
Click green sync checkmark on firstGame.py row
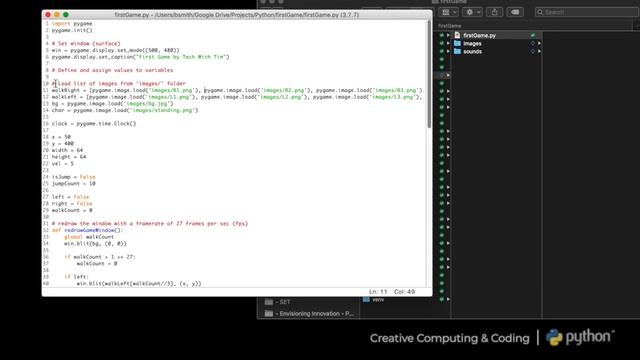533,36
